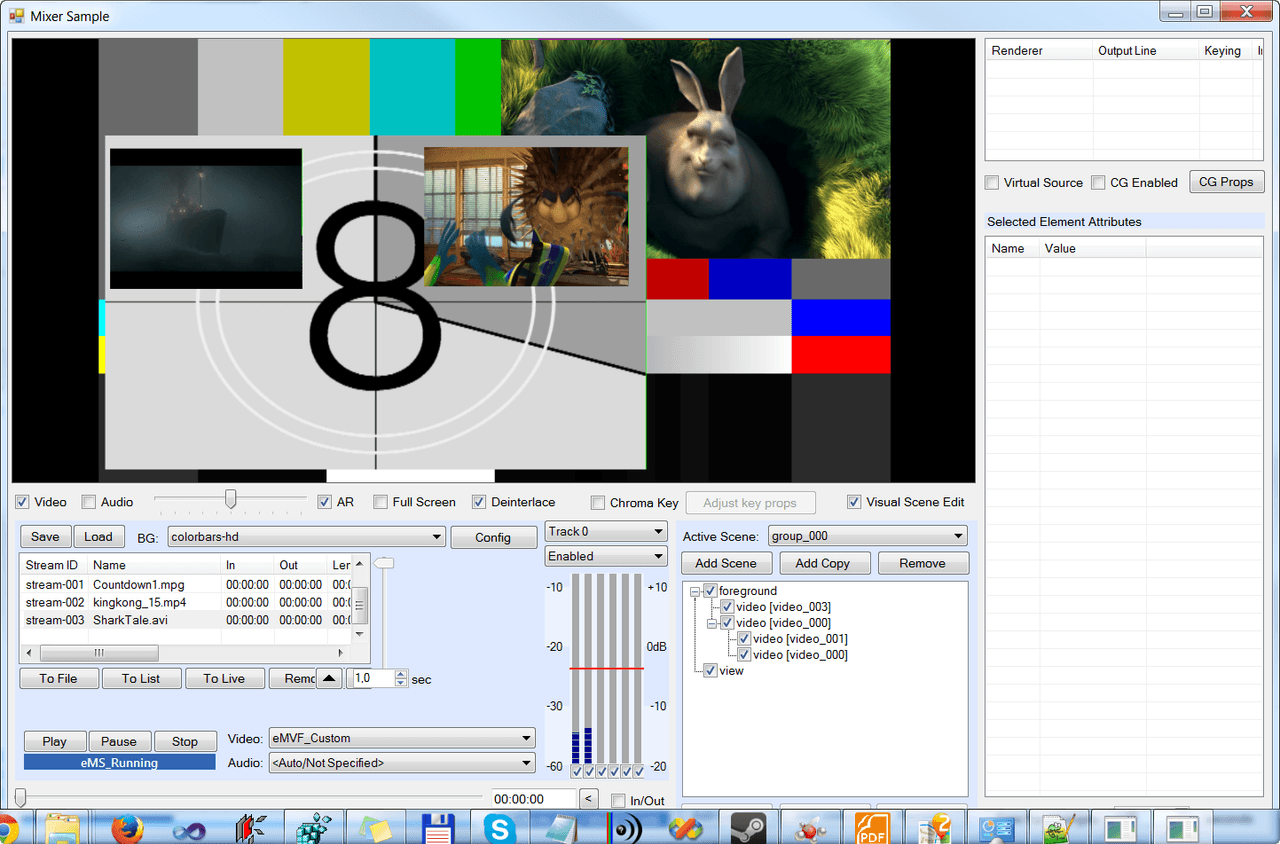Screen dimensions: 1280x844
Task: Uncheck the foreground node checkbox
Action: point(710,591)
